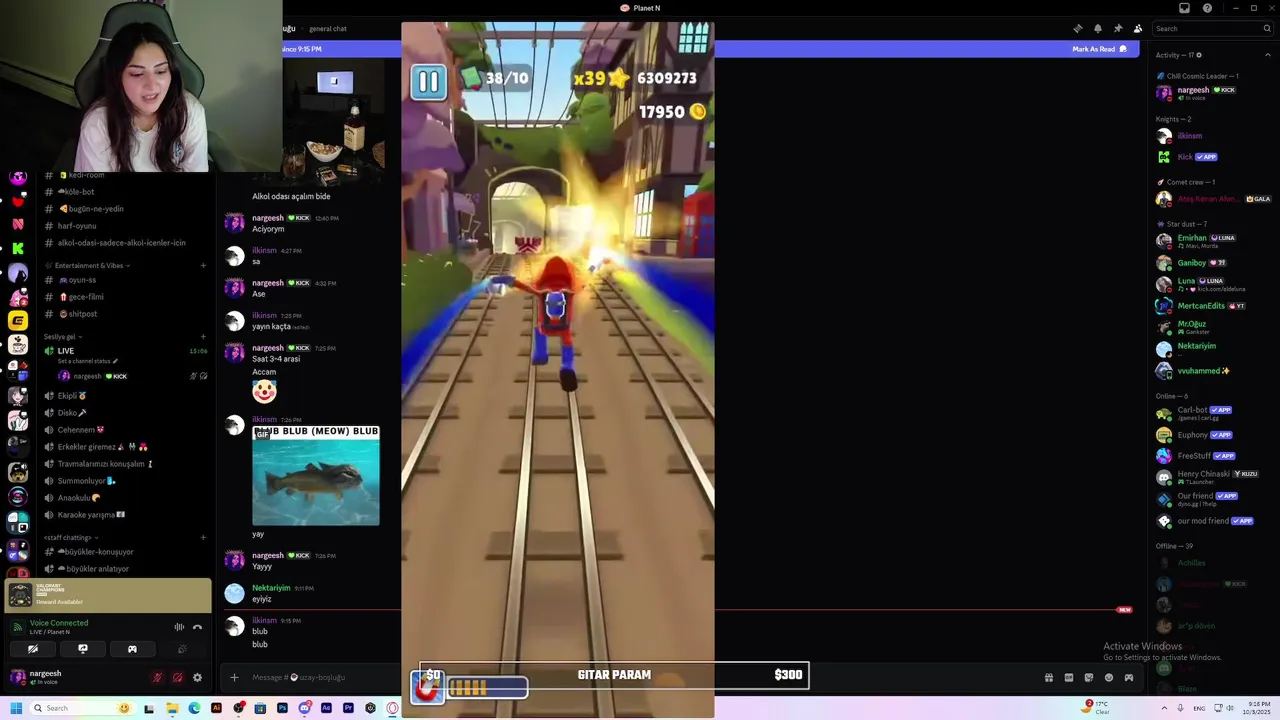Focus the Discord Search box

point(1213,28)
